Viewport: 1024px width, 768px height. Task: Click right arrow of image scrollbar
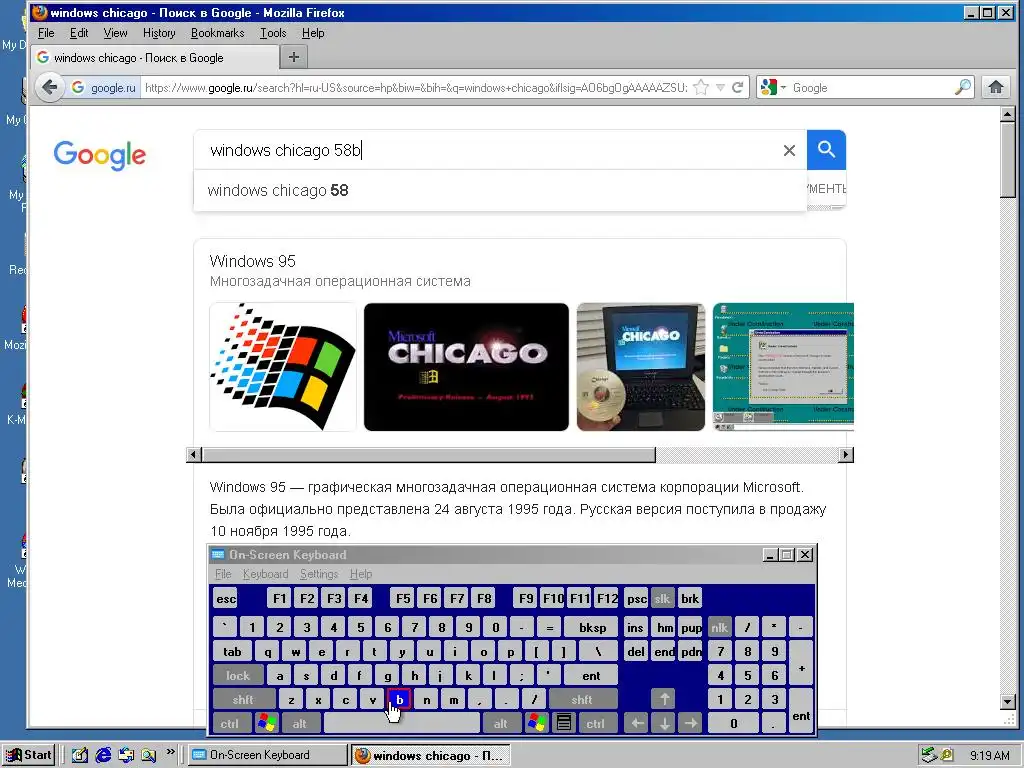point(846,455)
